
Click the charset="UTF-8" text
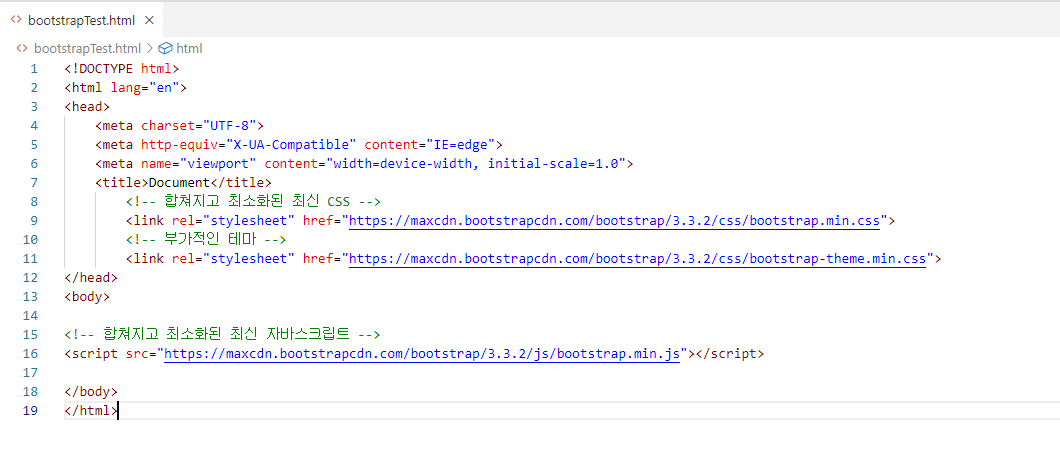coord(198,125)
